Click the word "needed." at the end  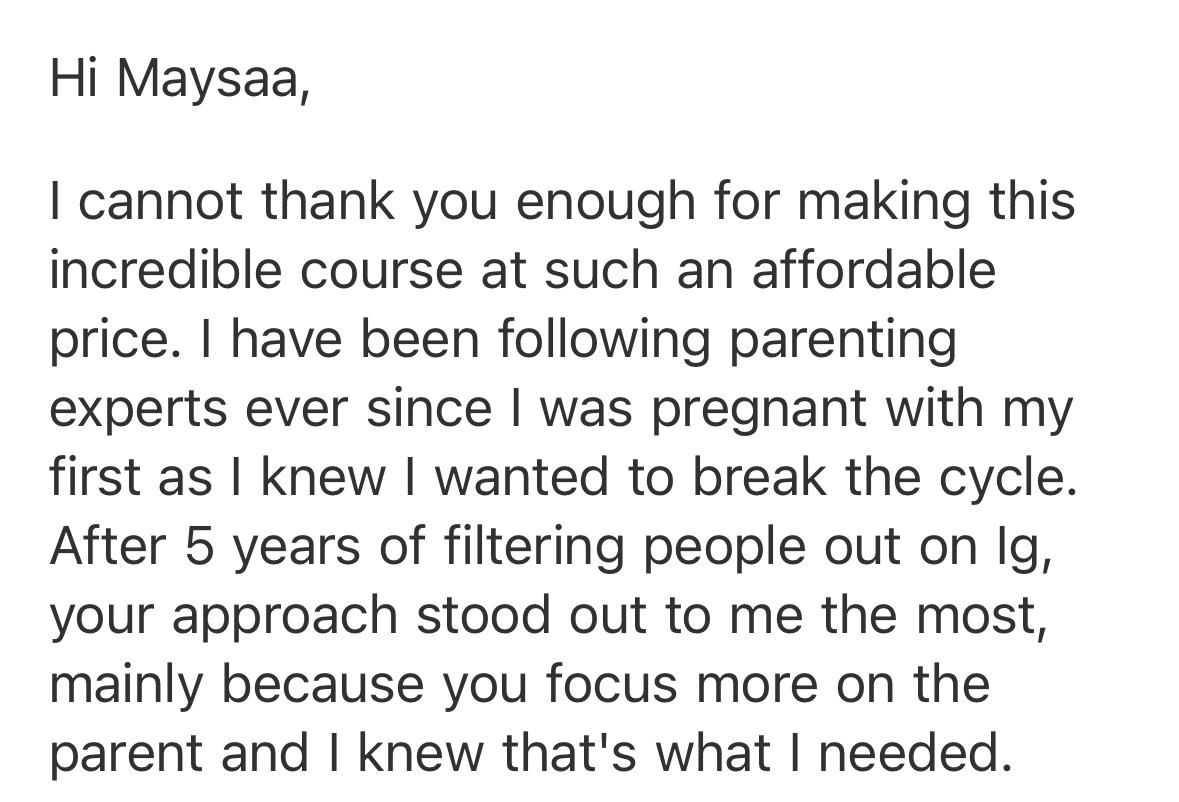pos(910,753)
